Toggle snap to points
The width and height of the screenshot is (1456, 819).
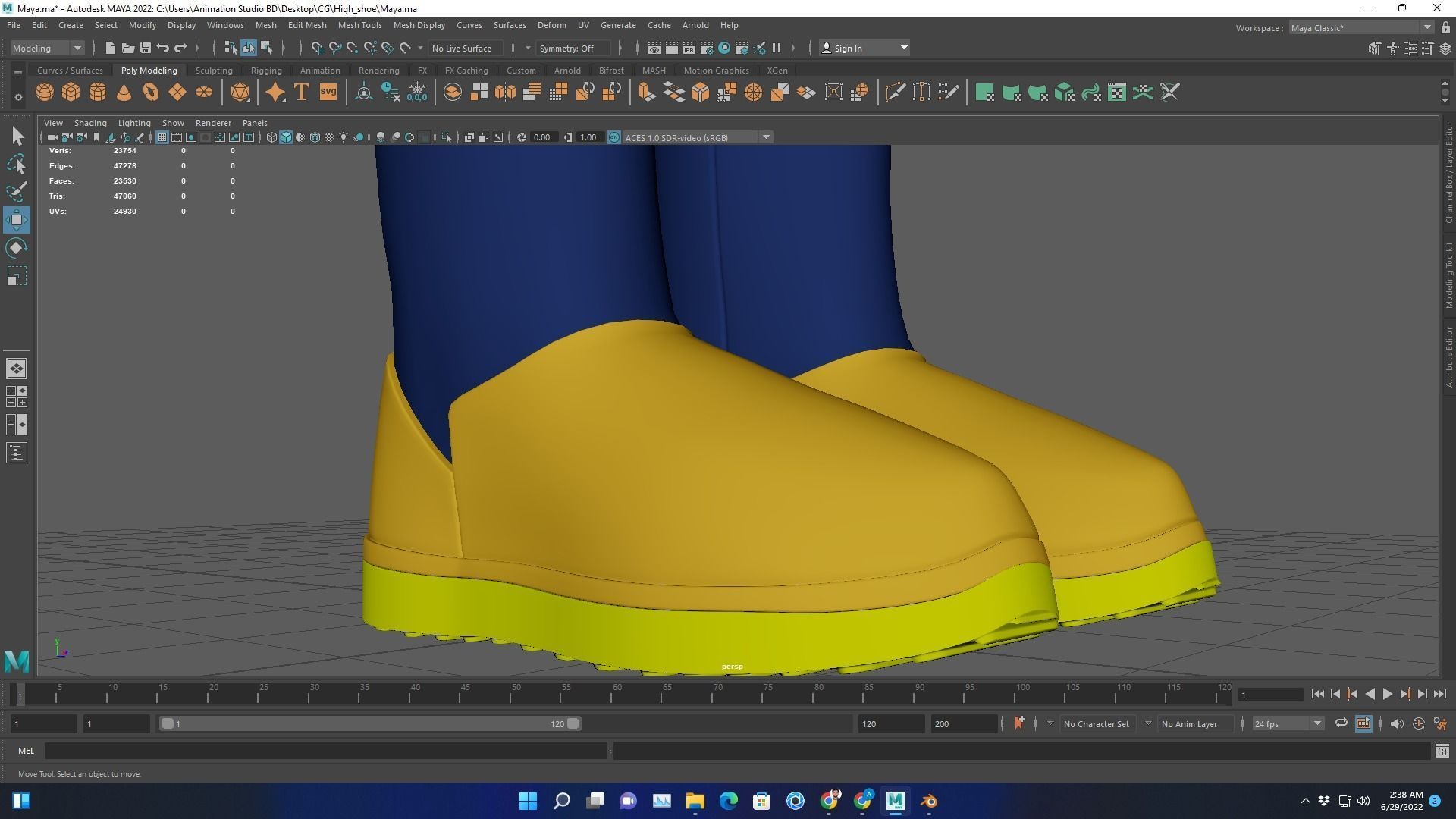[x=353, y=48]
